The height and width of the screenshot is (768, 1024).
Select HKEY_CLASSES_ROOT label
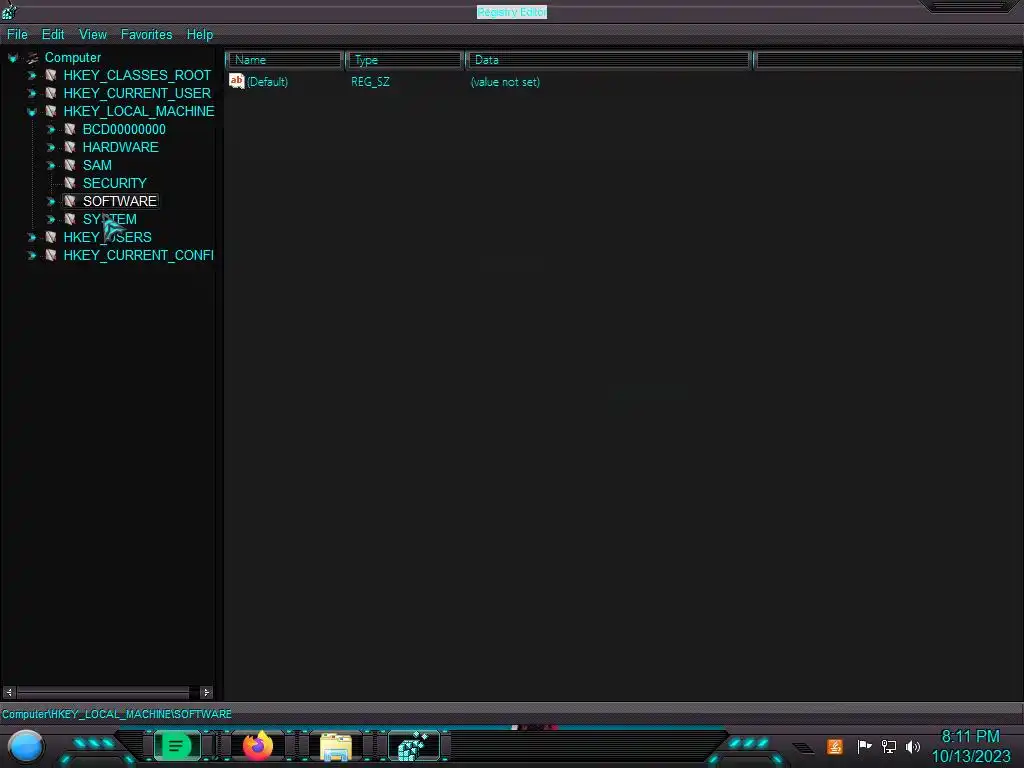(137, 75)
